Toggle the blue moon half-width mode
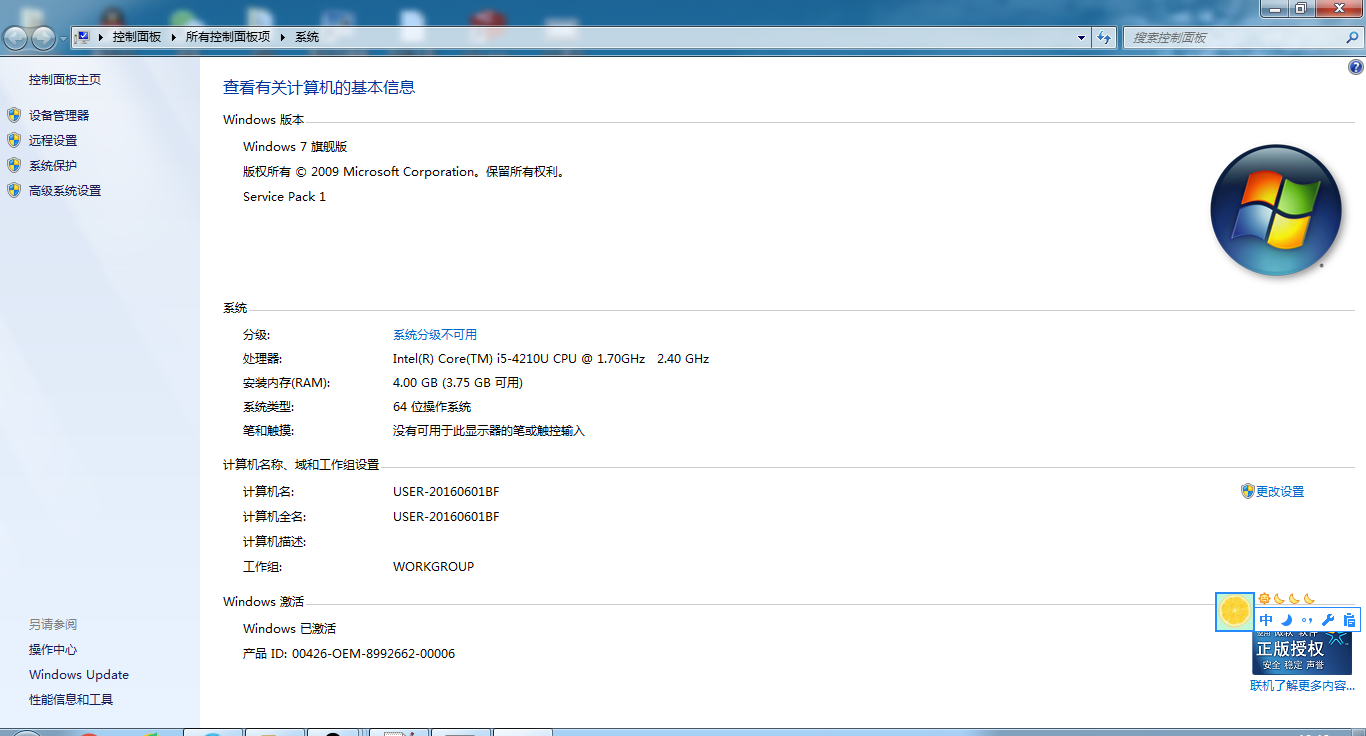1366x736 pixels. (x=1287, y=620)
